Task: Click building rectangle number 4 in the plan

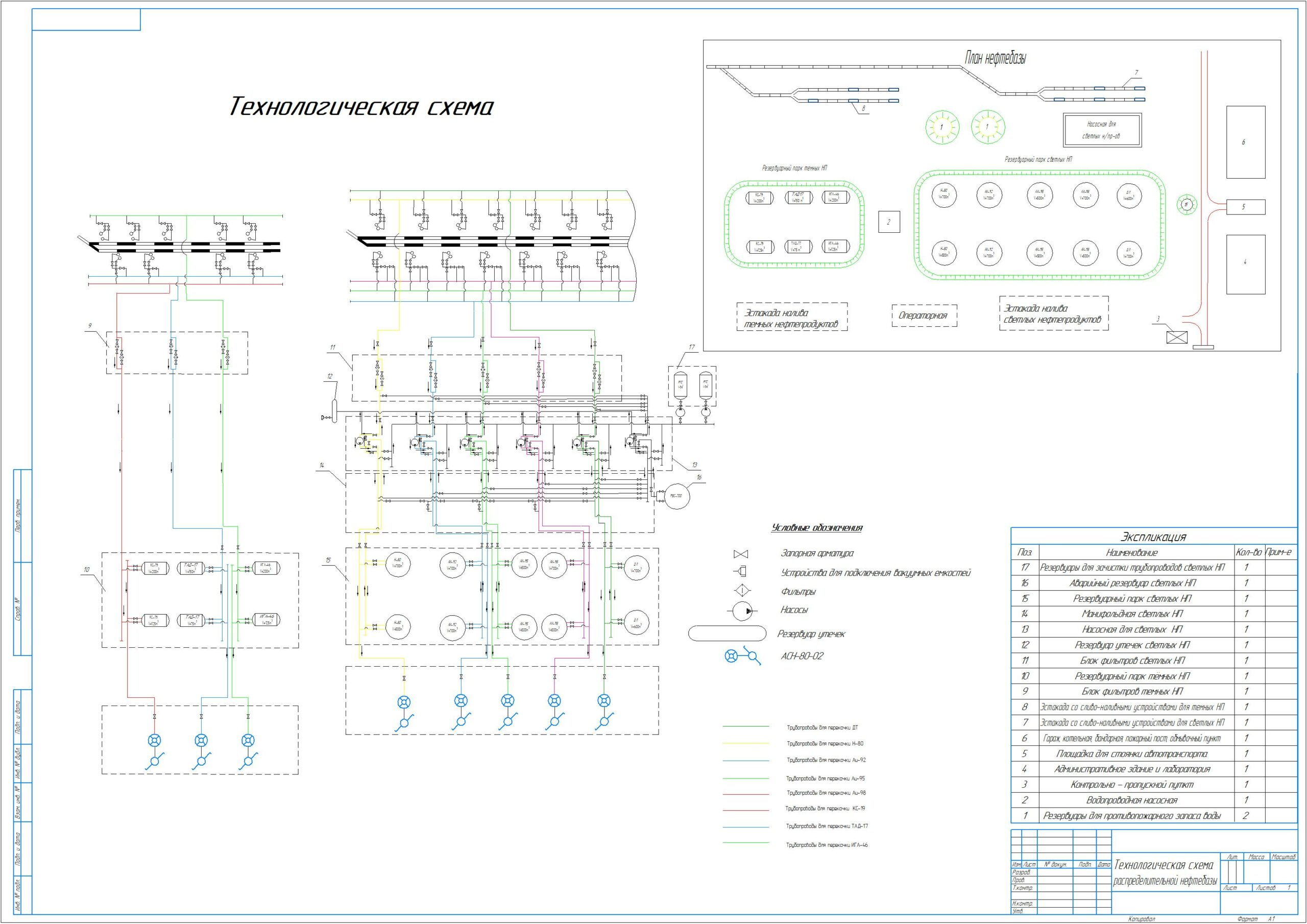Action: click(x=1246, y=264)
